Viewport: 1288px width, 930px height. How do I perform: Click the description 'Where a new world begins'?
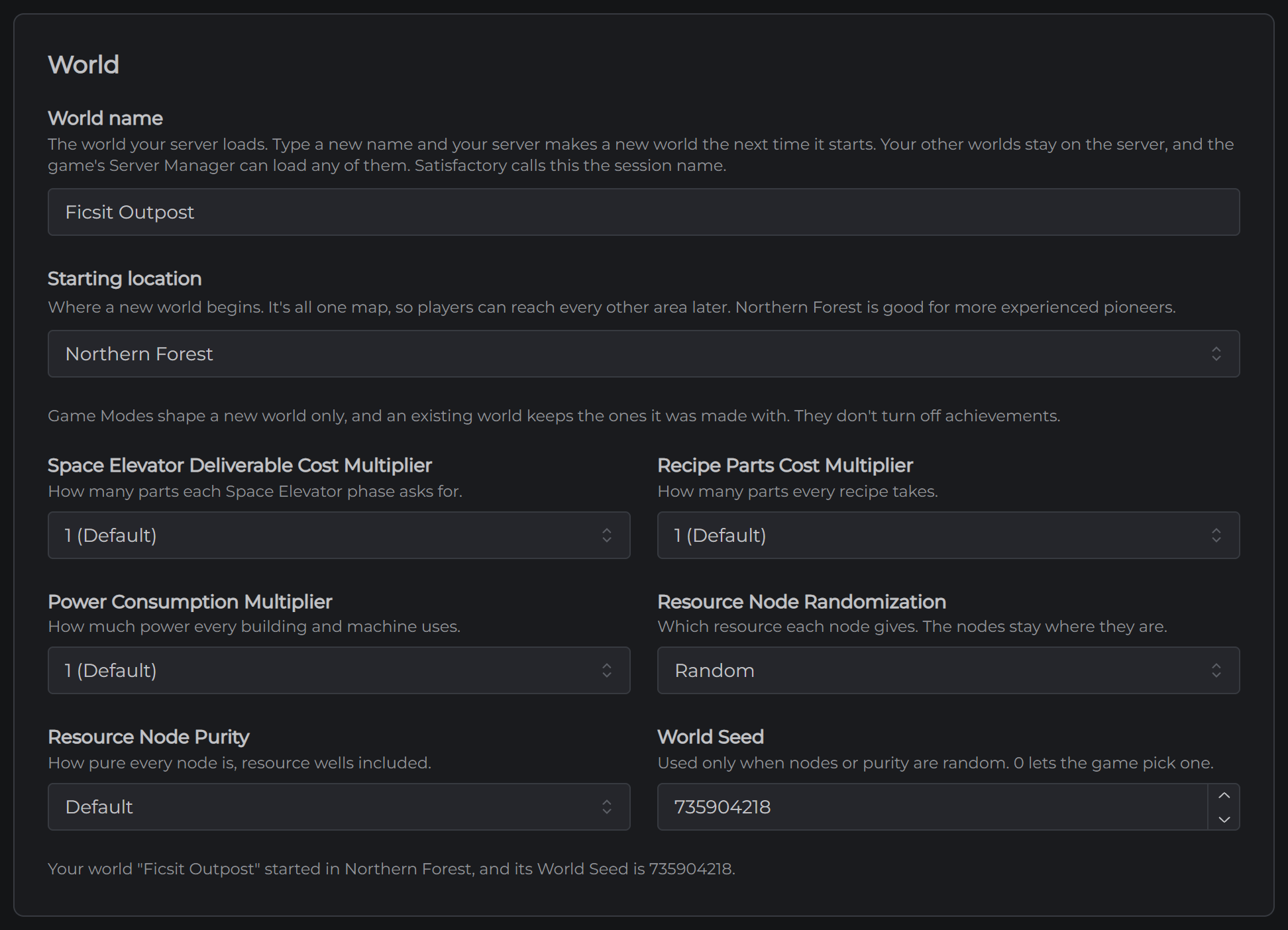[x=156, y=307]
